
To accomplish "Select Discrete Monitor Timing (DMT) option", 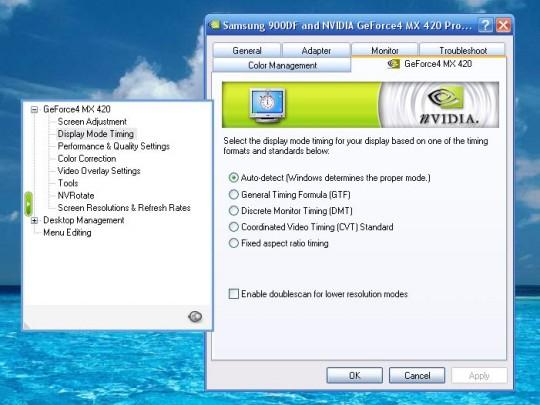I will click(x=233, y=211).
